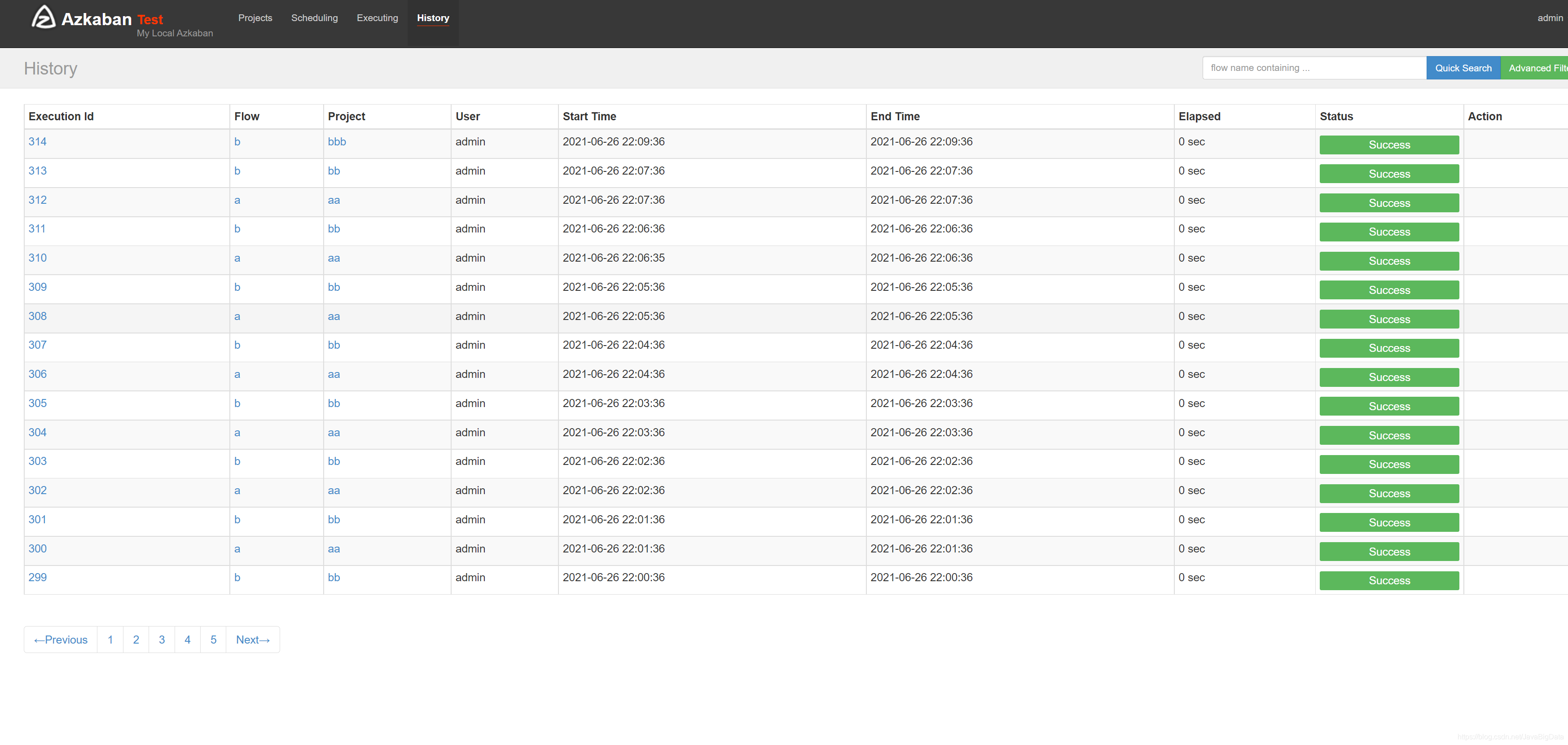Click project aa in row 312

point(334,200)
